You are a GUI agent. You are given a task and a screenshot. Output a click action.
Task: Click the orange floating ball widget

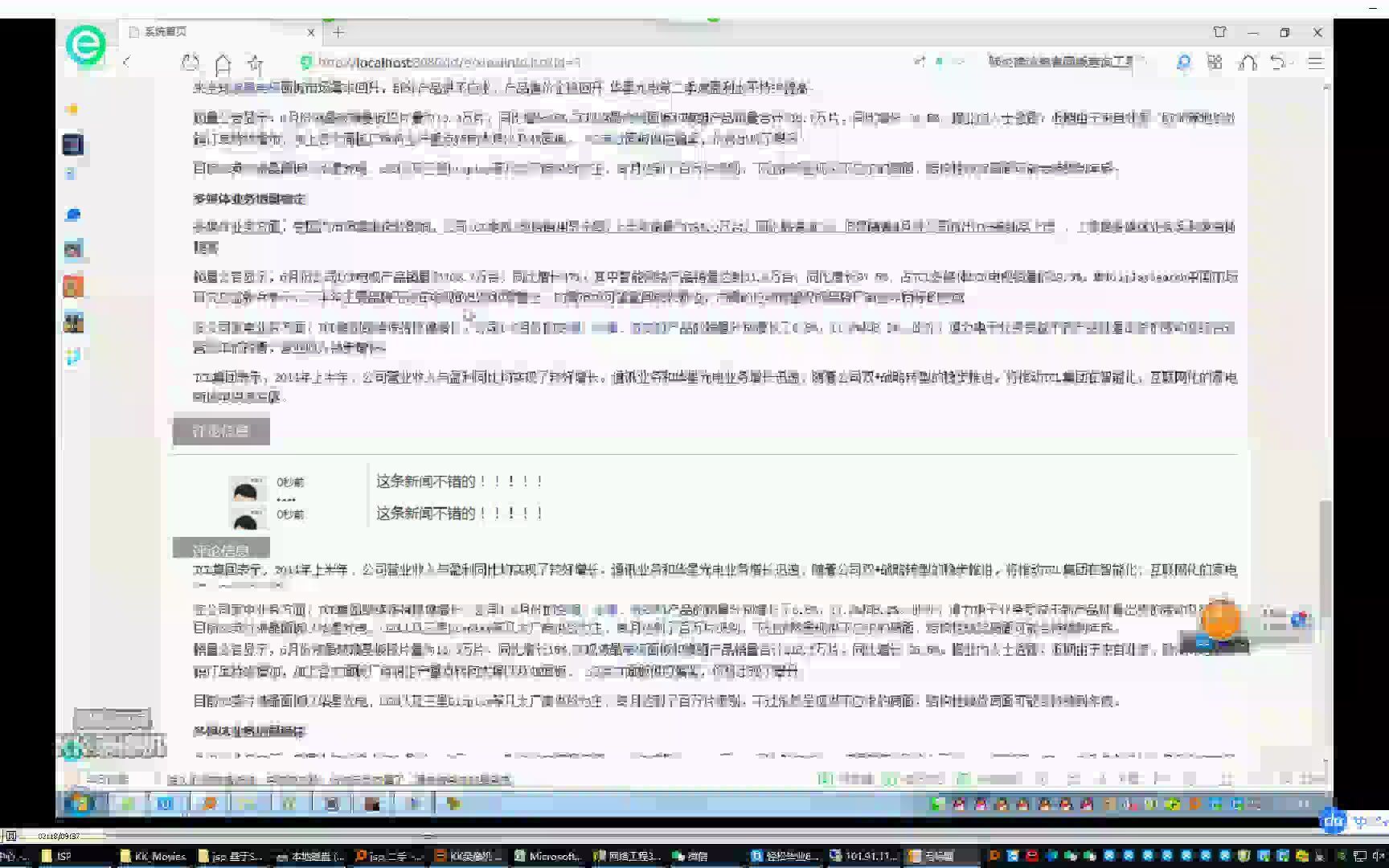pyautogui.click(x=1220, y=620)
